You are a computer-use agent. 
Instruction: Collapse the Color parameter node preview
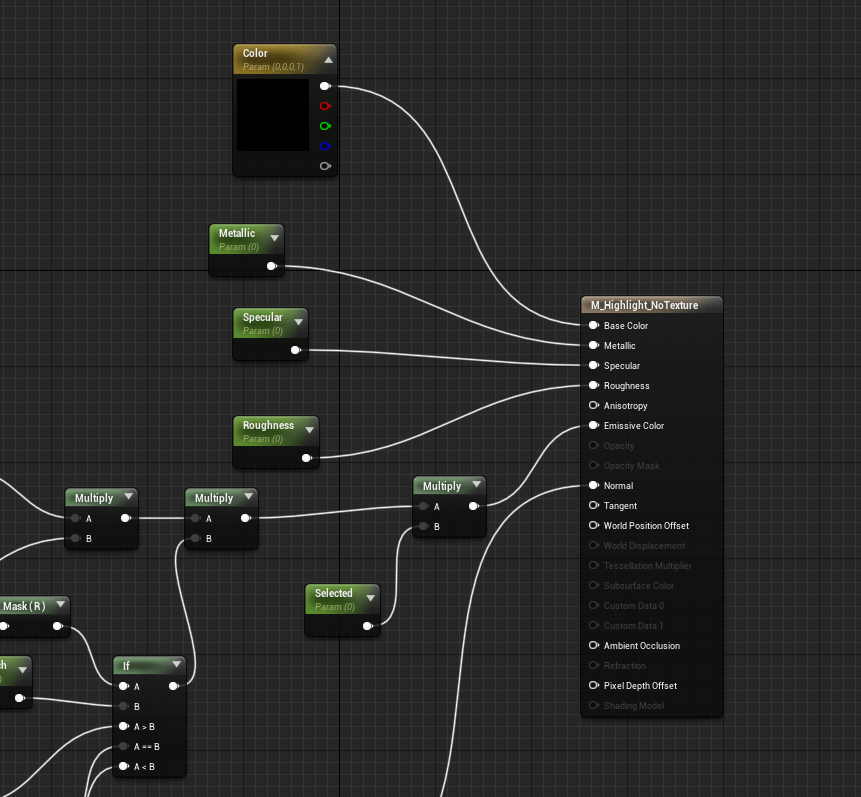tap(328, 60)
